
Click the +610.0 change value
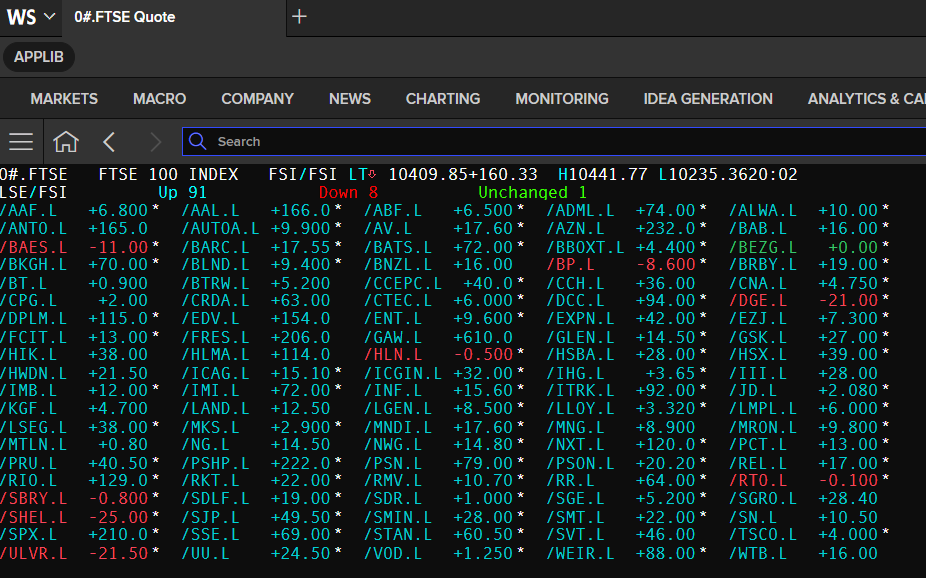pyautogui.click(x=483, y=337)
